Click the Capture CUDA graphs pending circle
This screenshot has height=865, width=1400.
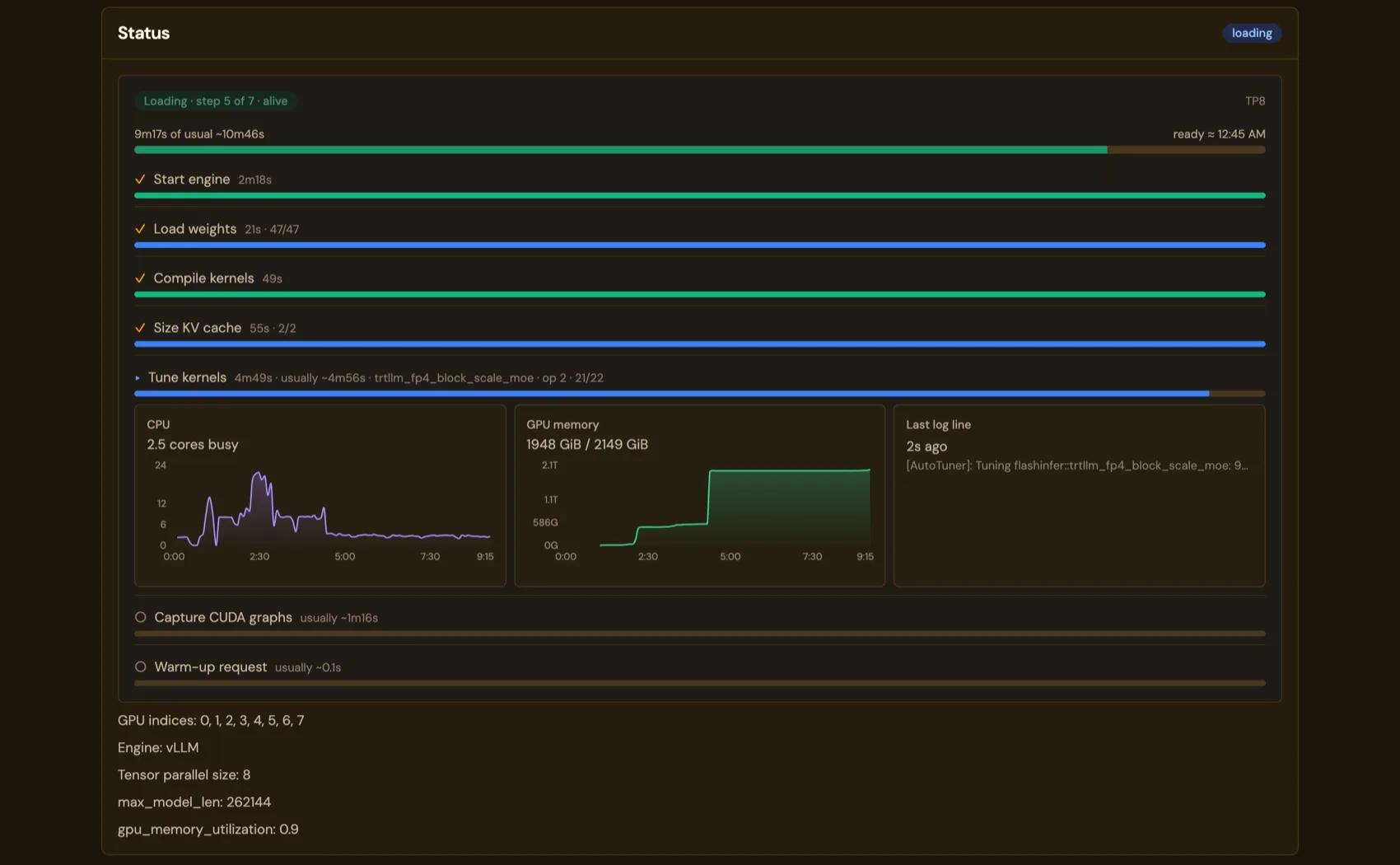(141, 617)
